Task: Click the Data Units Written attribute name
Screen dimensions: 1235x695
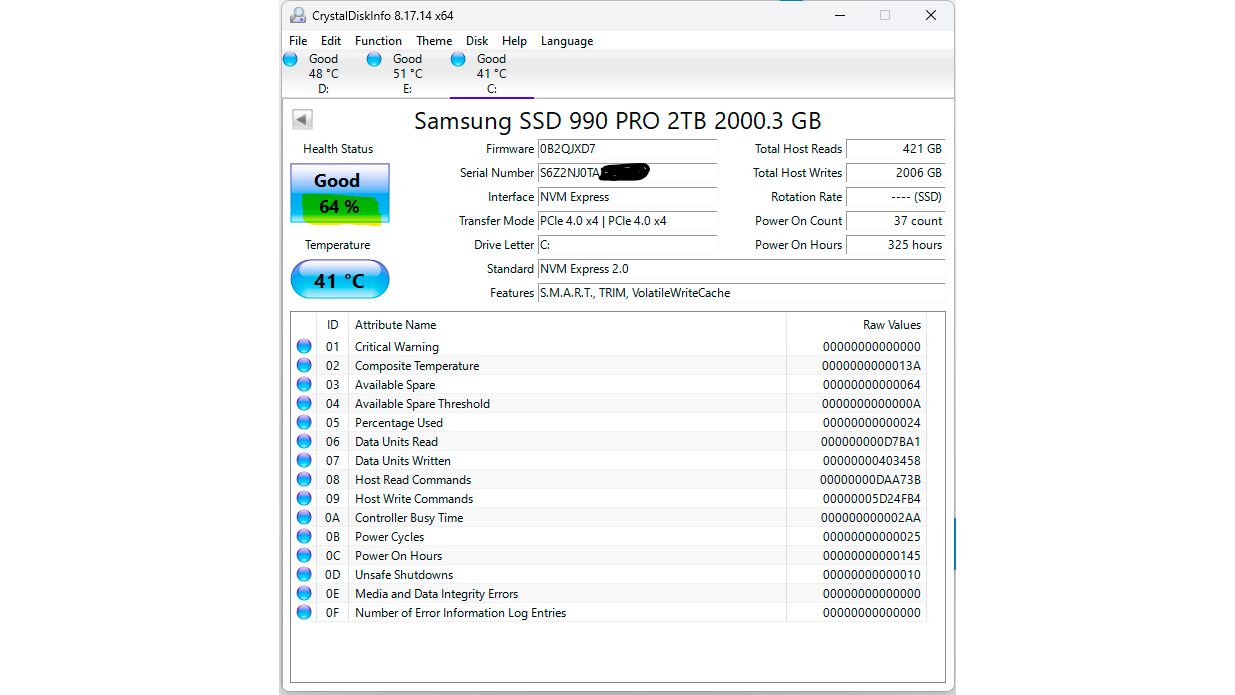Action: pyautogui.click(x=403, y=461)
